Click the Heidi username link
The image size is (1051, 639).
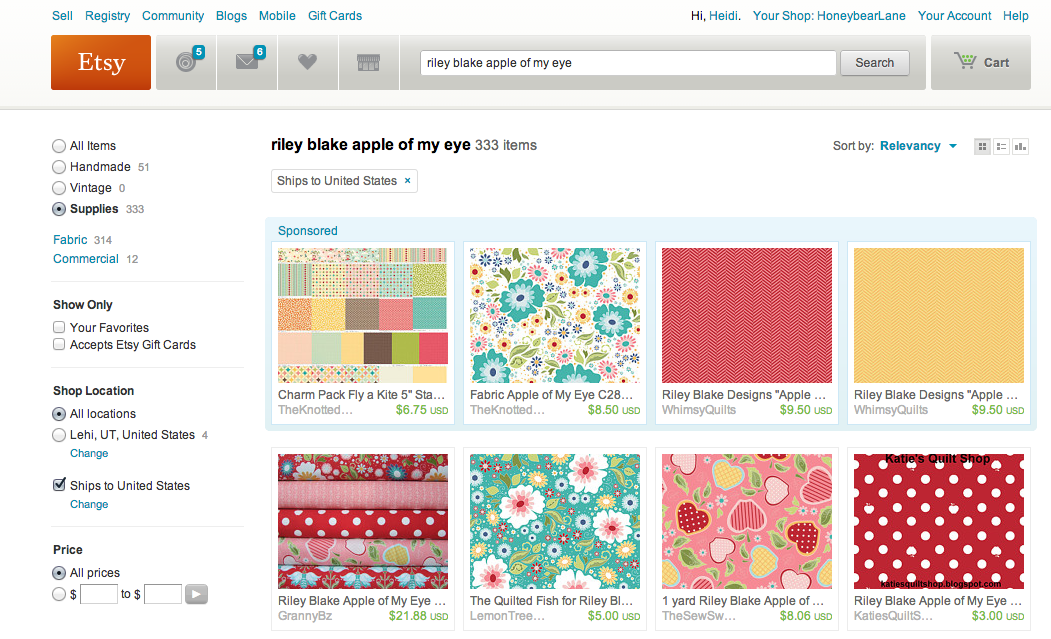(x=723, y=15)
